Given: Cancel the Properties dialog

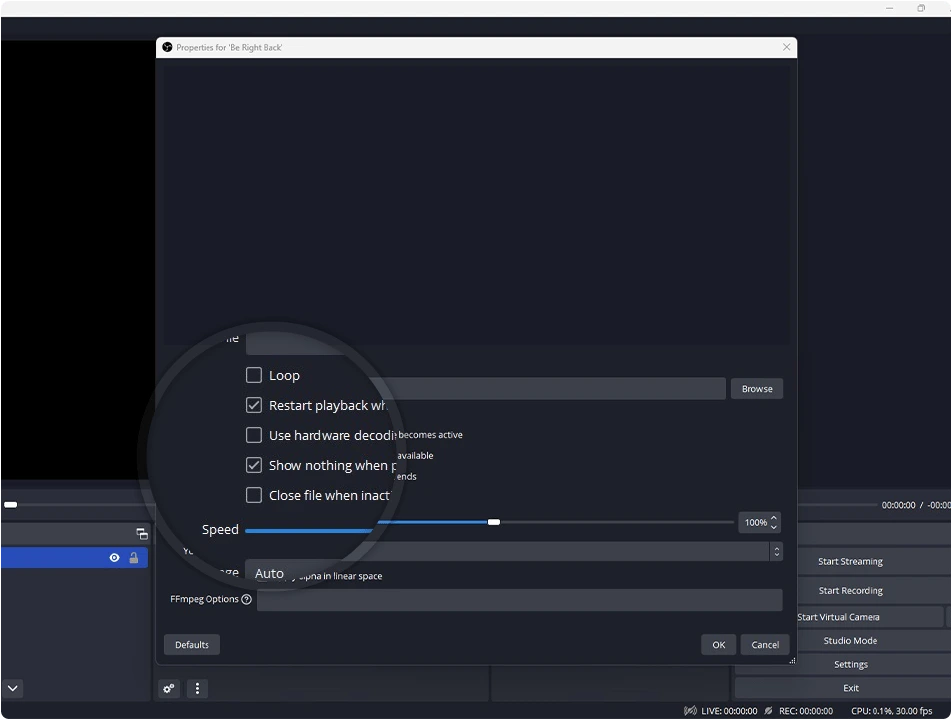Looking at the screenshot, I should point(764,645).
